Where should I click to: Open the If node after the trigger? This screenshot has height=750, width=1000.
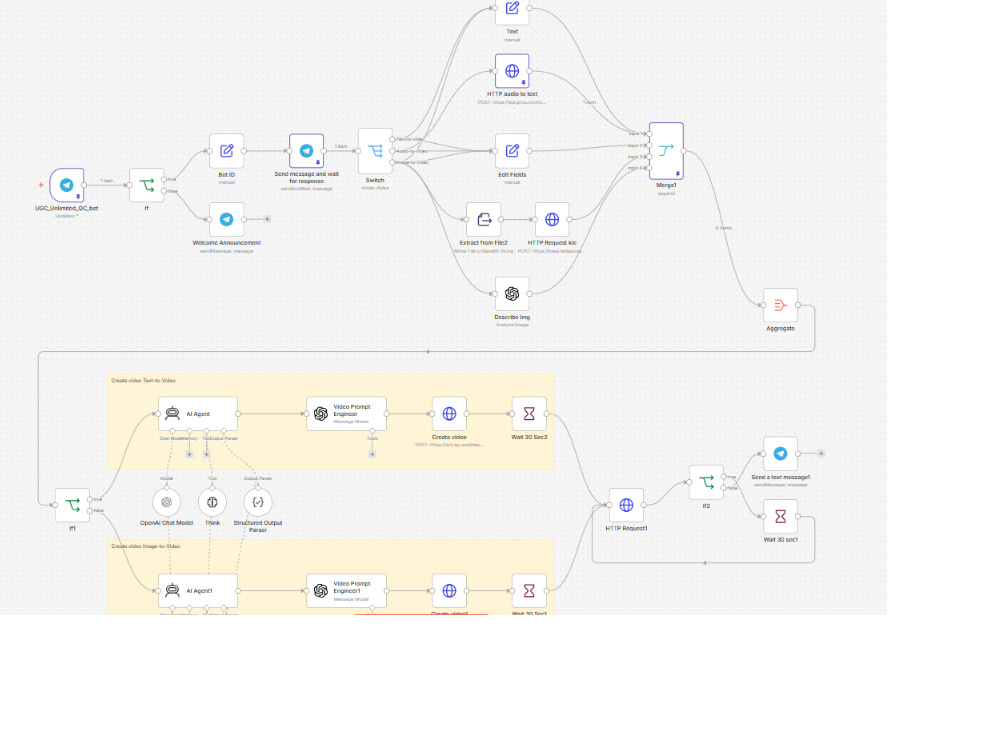point(147,185)
